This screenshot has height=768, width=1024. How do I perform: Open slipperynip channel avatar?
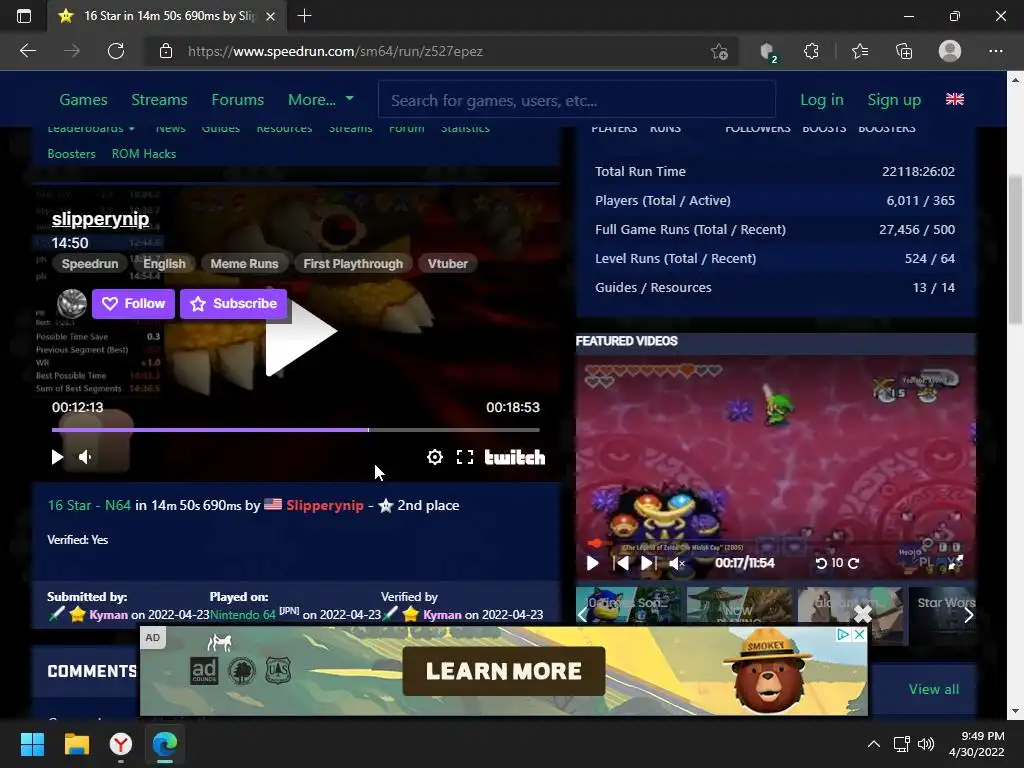click(x=72, y=304)
